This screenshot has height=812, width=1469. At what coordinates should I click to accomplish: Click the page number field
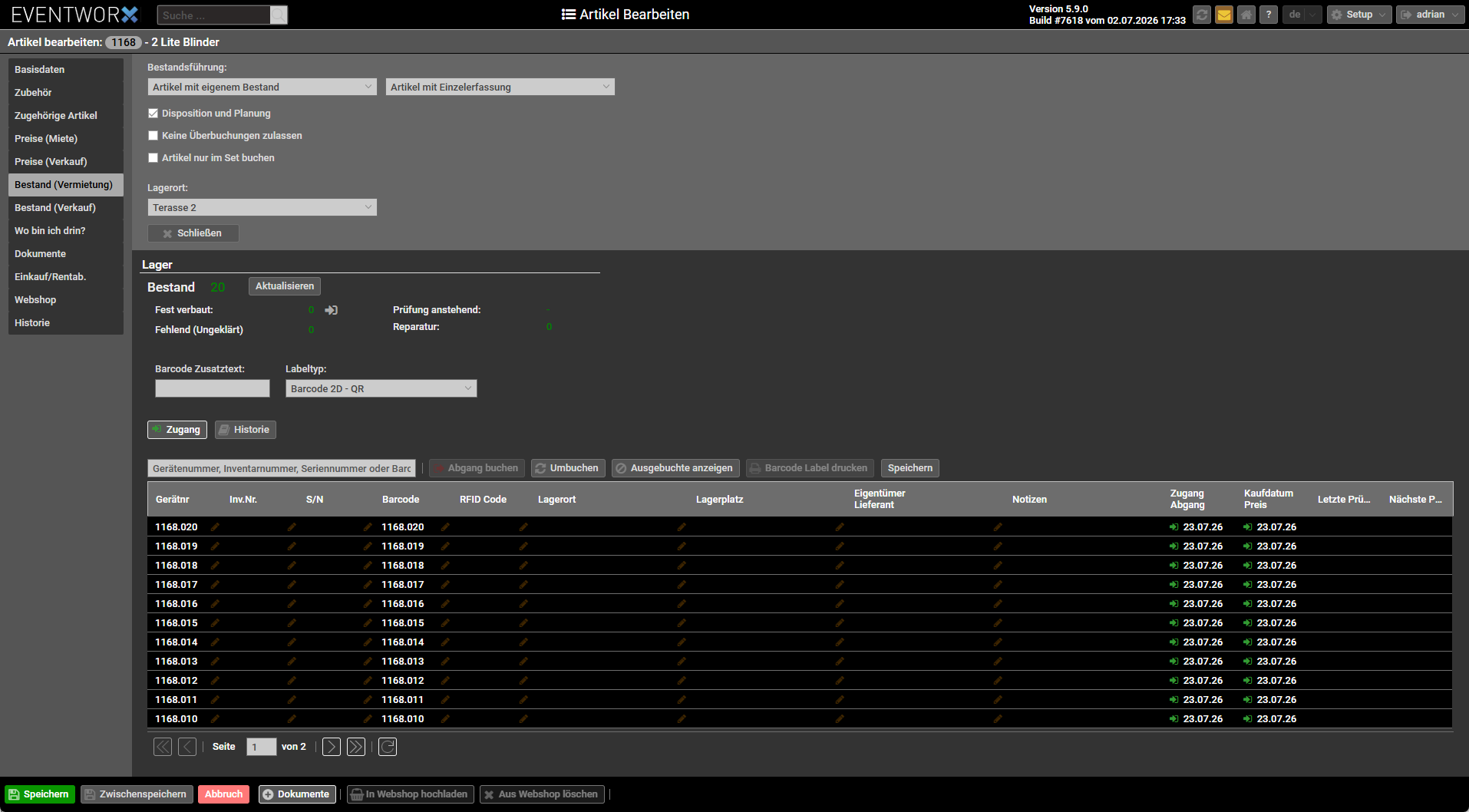coord(262,747)
